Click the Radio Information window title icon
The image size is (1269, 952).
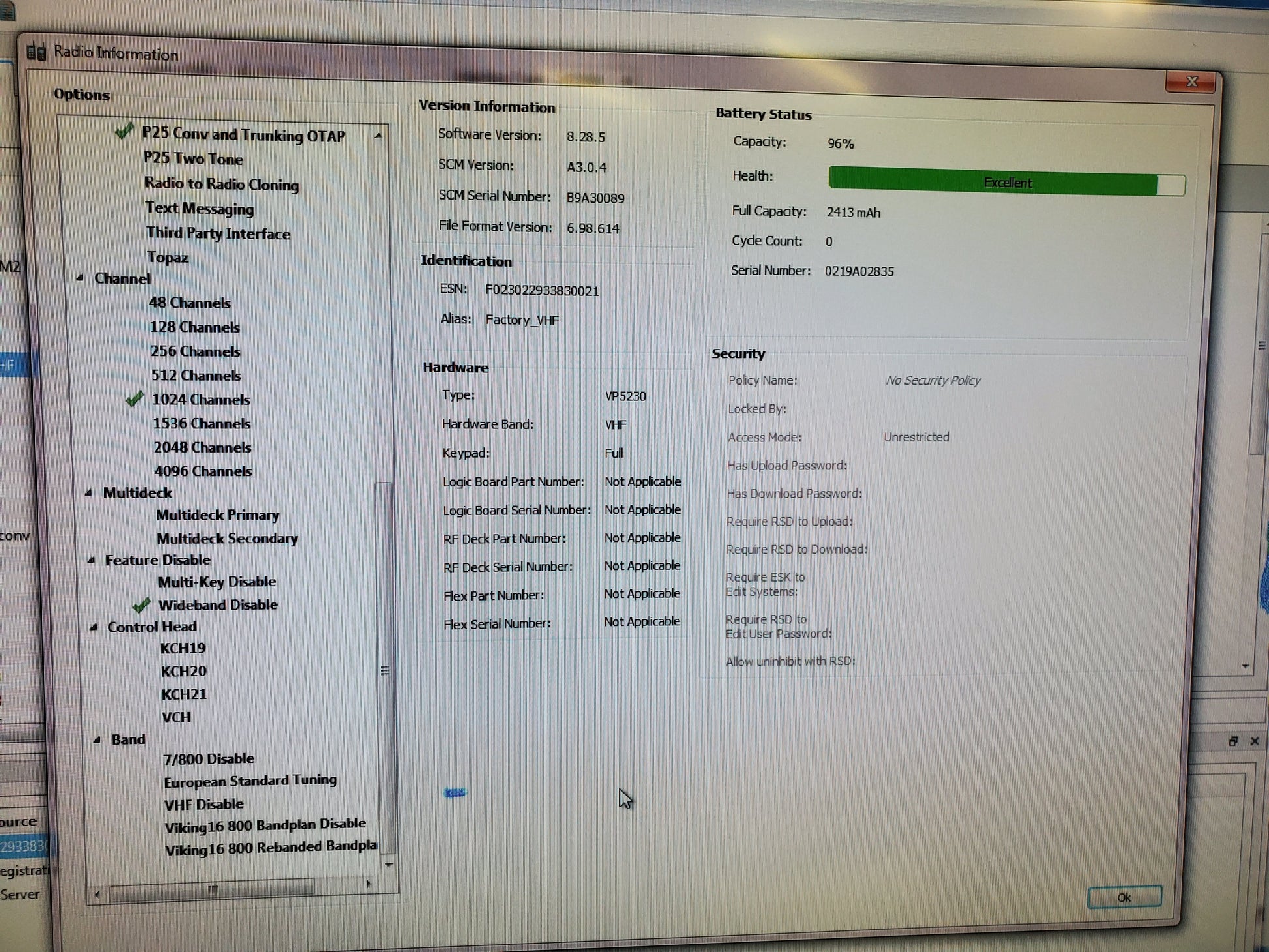point(37,52)
